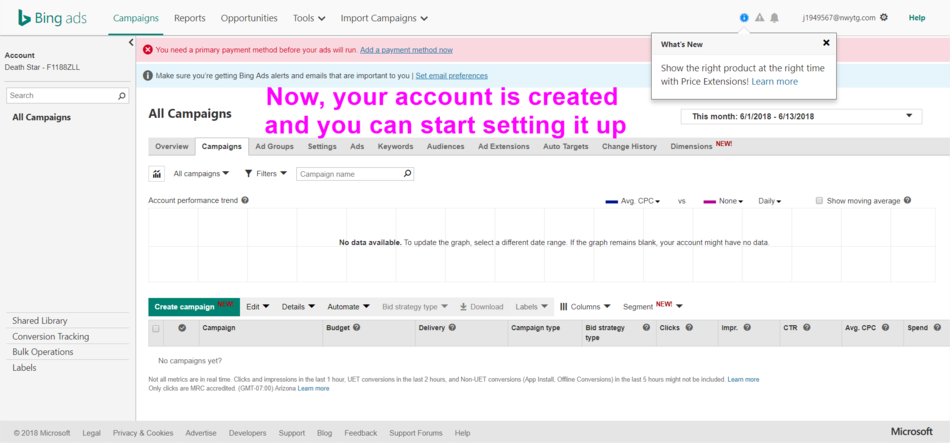
Task: Click Add a payment method now link
Action: pos(406,50)
